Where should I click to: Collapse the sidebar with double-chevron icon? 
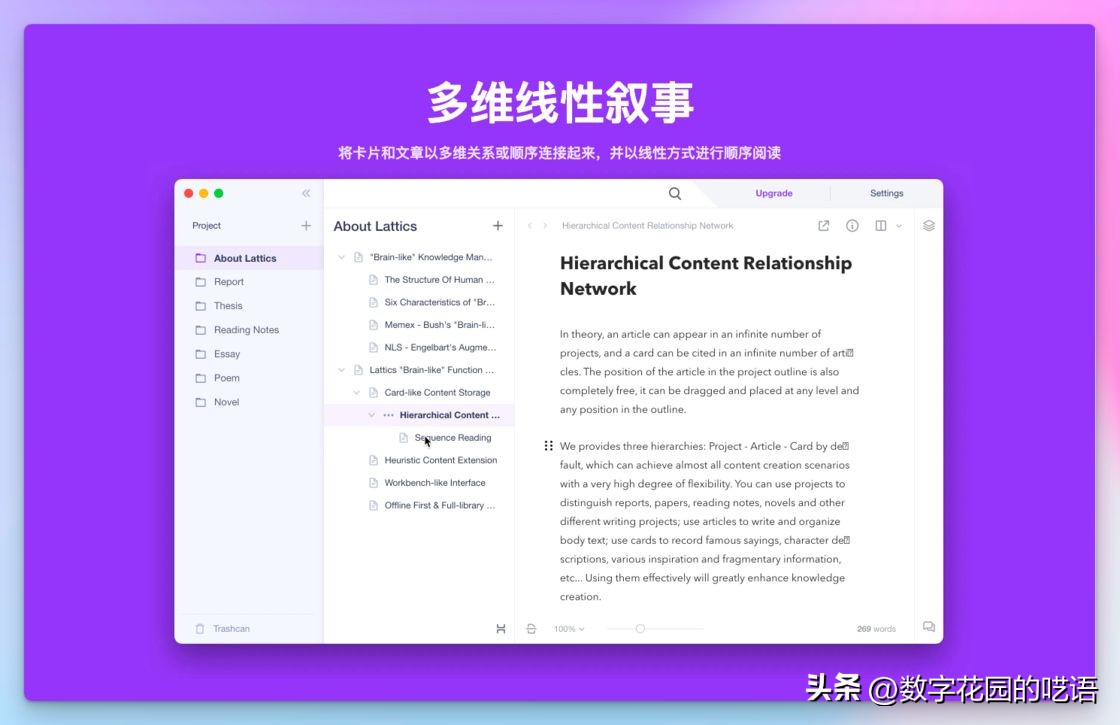[x=306, y=193]
